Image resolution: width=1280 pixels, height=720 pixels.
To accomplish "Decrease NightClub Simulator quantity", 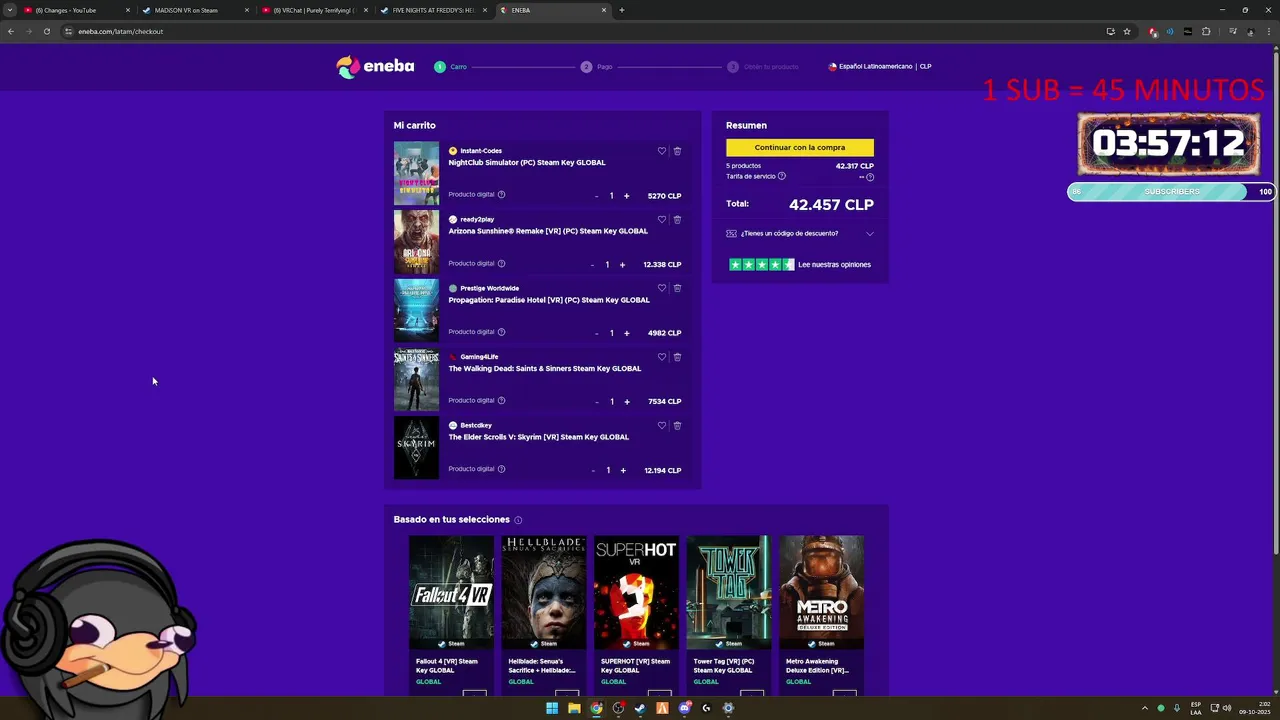I will 597,196.
